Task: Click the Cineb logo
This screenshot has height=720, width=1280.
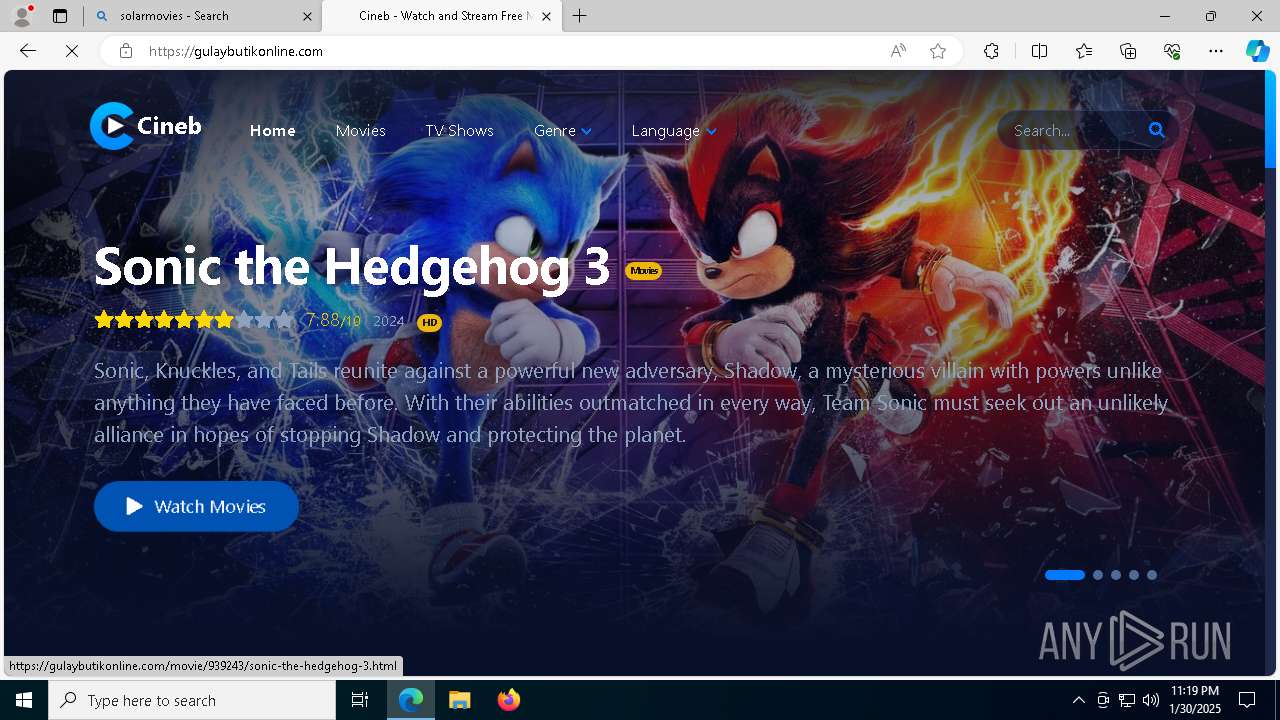Action: (x=146, y=126)
